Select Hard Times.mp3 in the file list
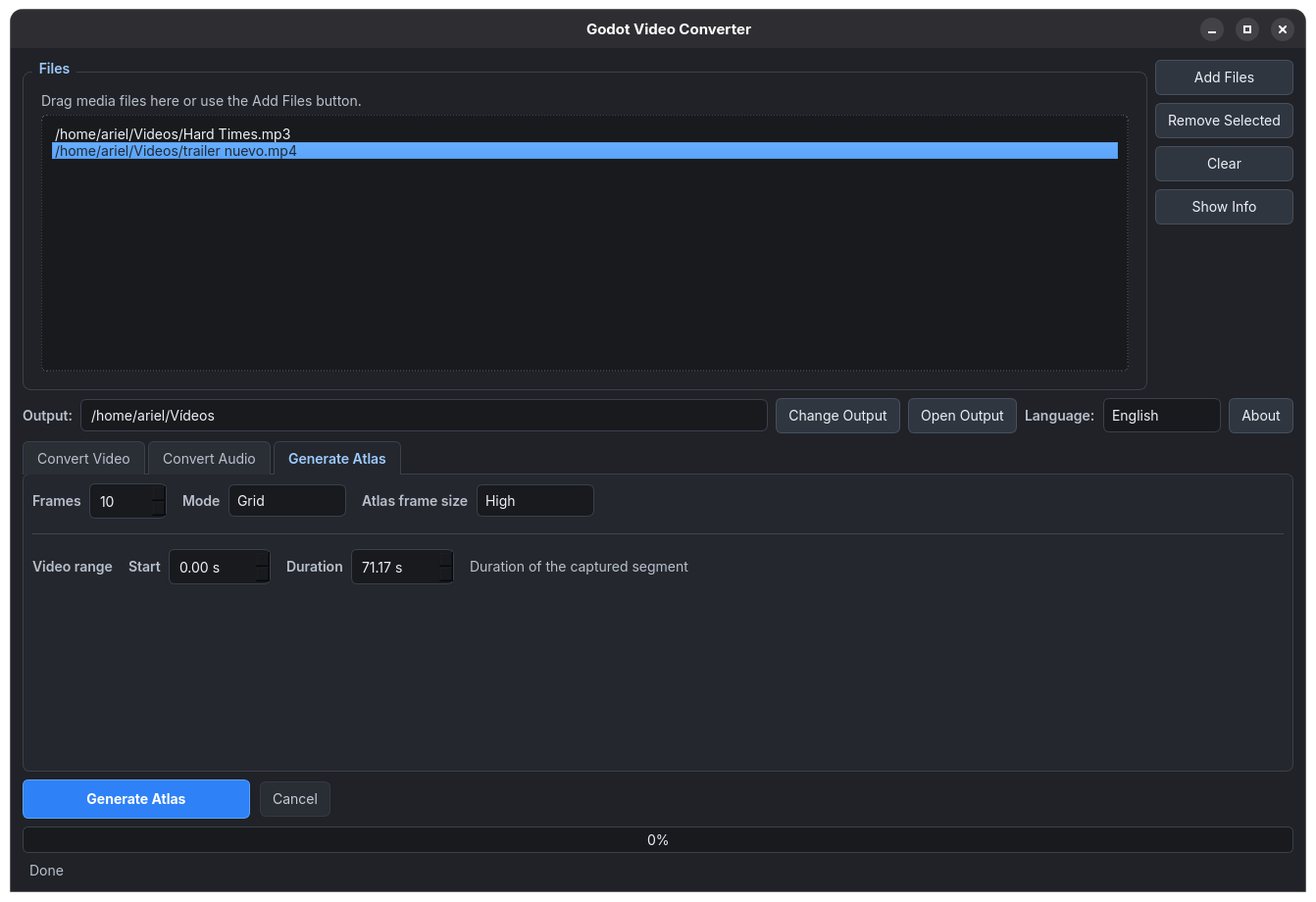Image resolution: width=1316 pixels, height=902 pixels. pyautogui.click(x=584, y=134)
